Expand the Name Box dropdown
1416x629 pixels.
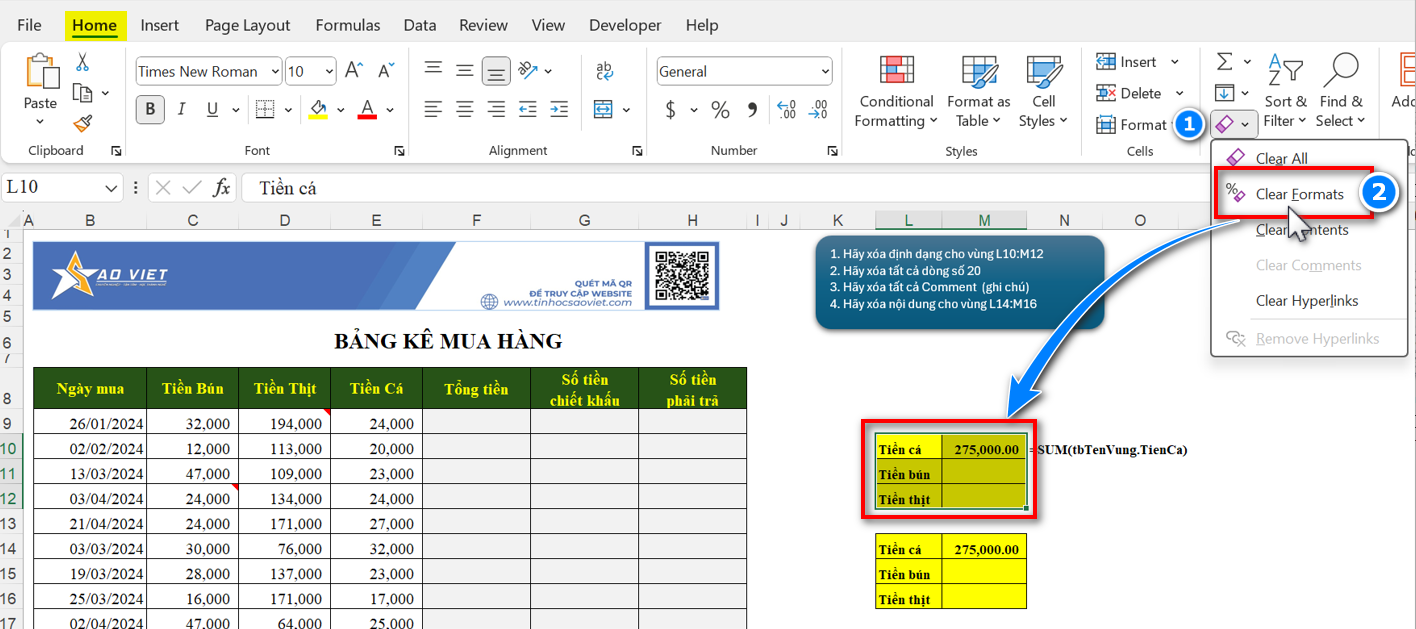point(112,188)
